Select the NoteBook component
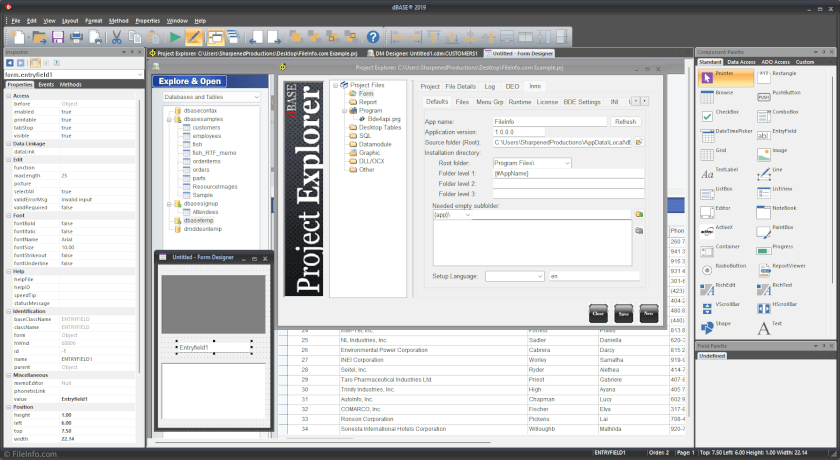 pos(776,212)
